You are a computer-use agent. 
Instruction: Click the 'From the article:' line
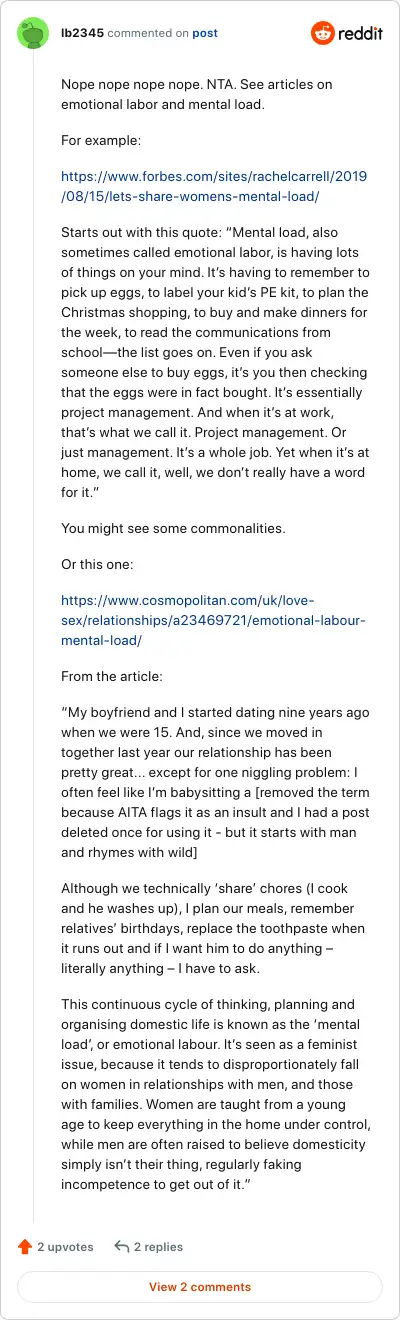(111, 677)
